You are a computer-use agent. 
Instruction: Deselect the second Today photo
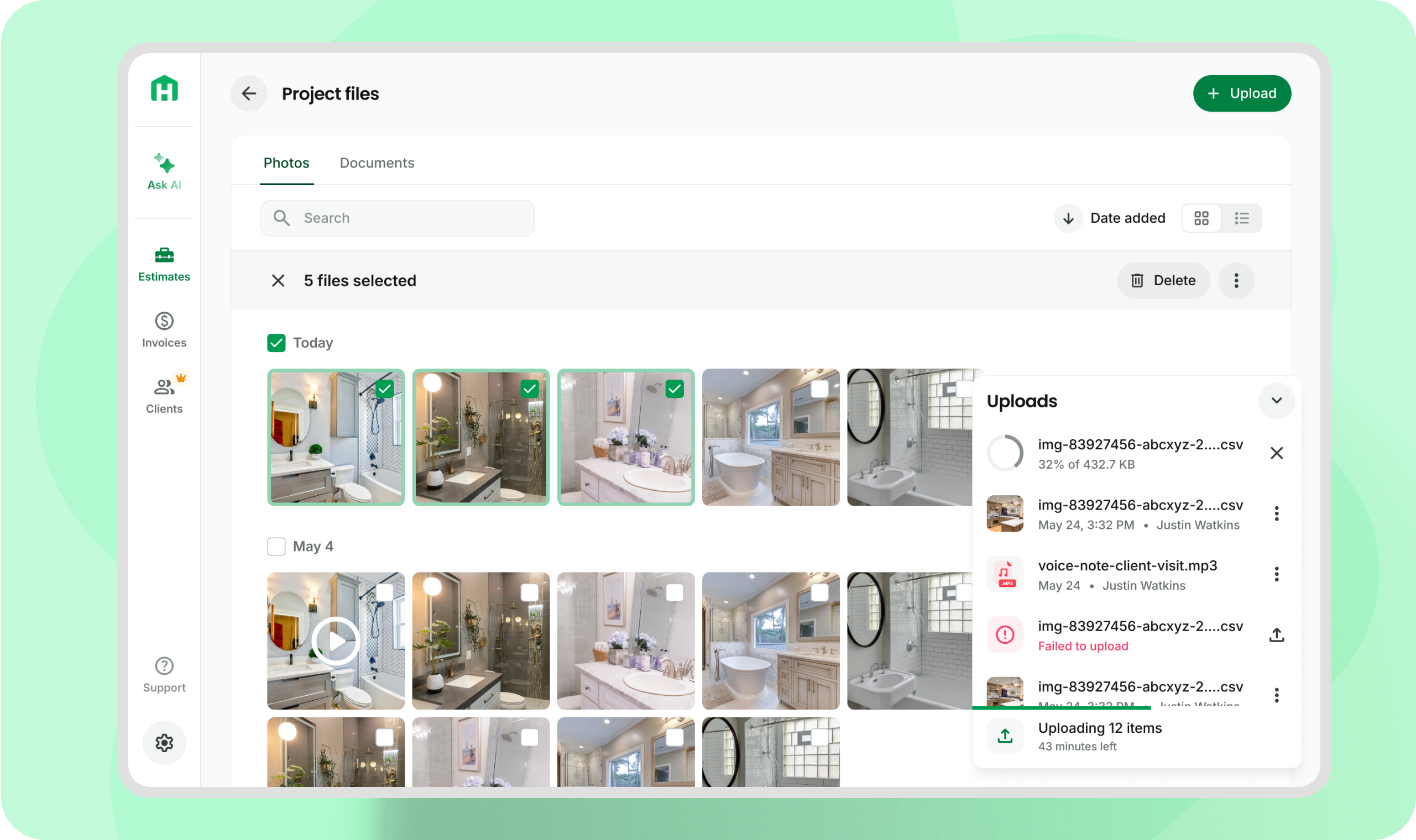(530, 389)
